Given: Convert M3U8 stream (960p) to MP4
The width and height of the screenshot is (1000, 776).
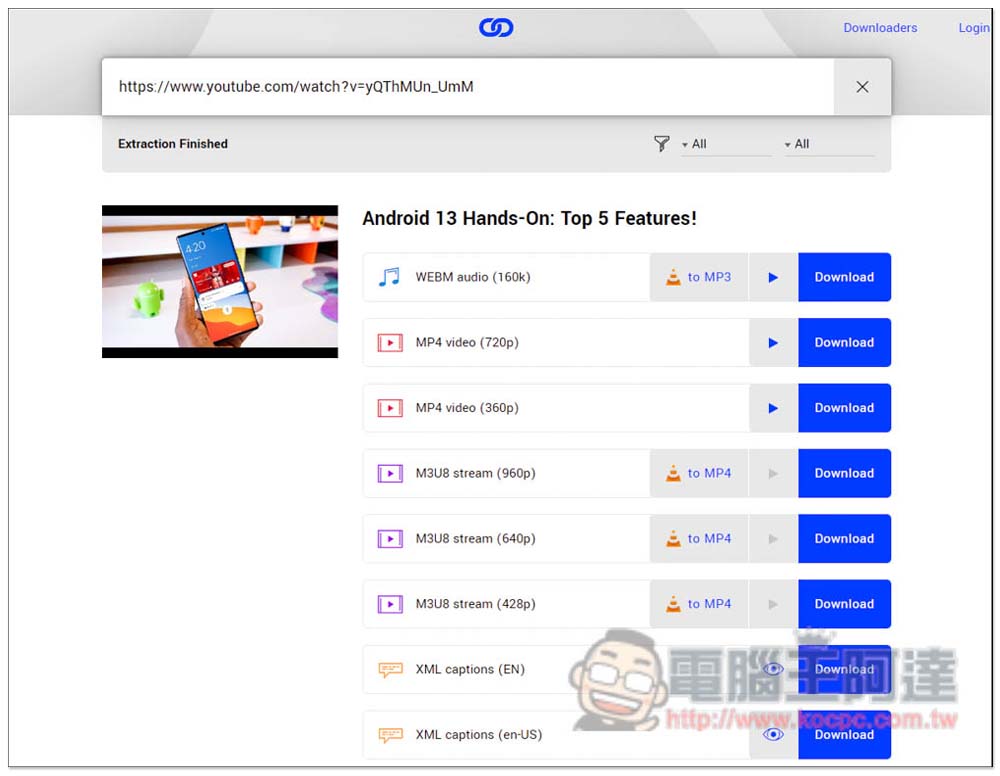Looking at the screenshot, I should pos(699,473).
